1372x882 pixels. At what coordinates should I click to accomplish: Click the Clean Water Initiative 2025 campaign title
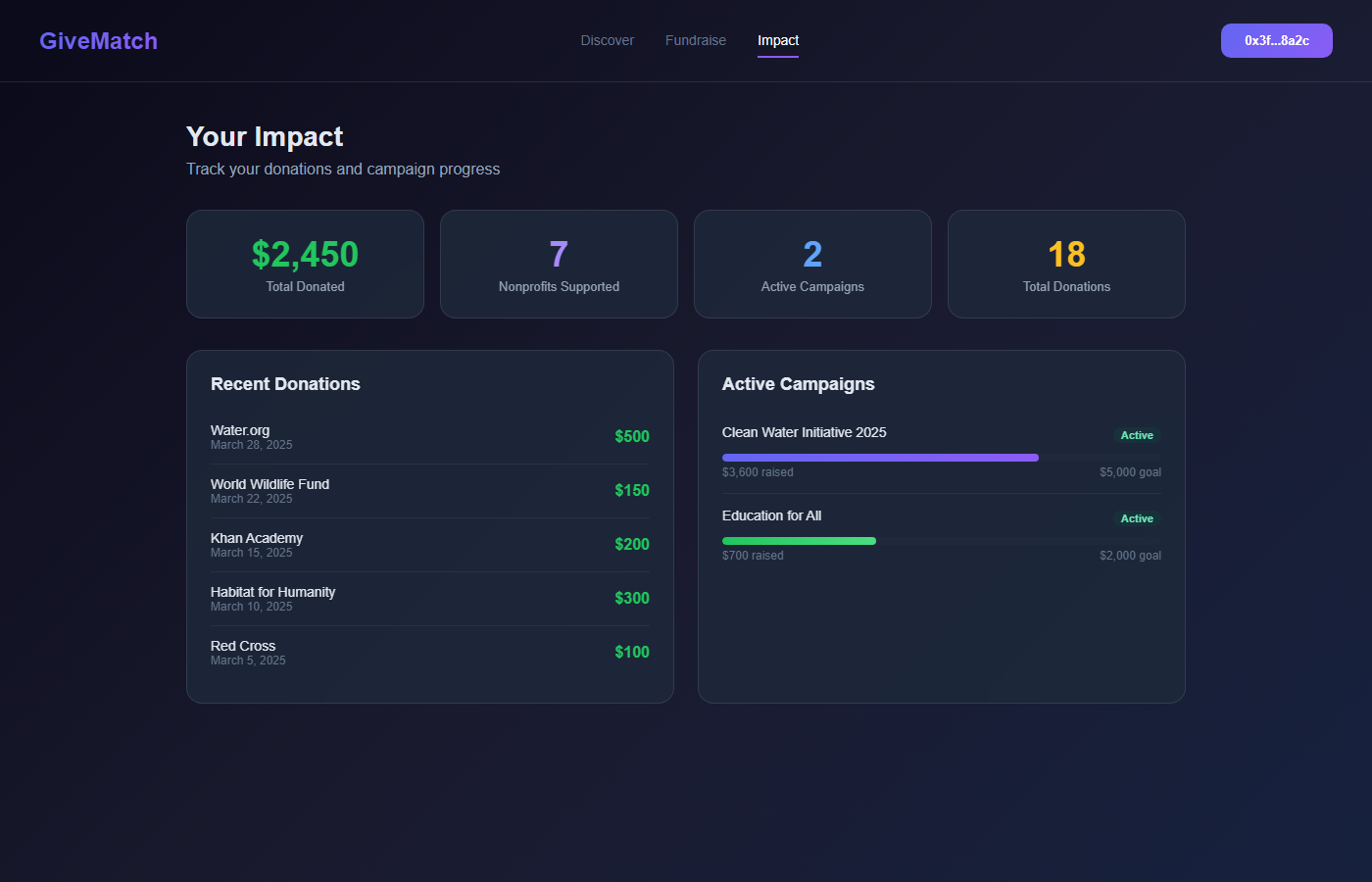click(x=804, y=431)
